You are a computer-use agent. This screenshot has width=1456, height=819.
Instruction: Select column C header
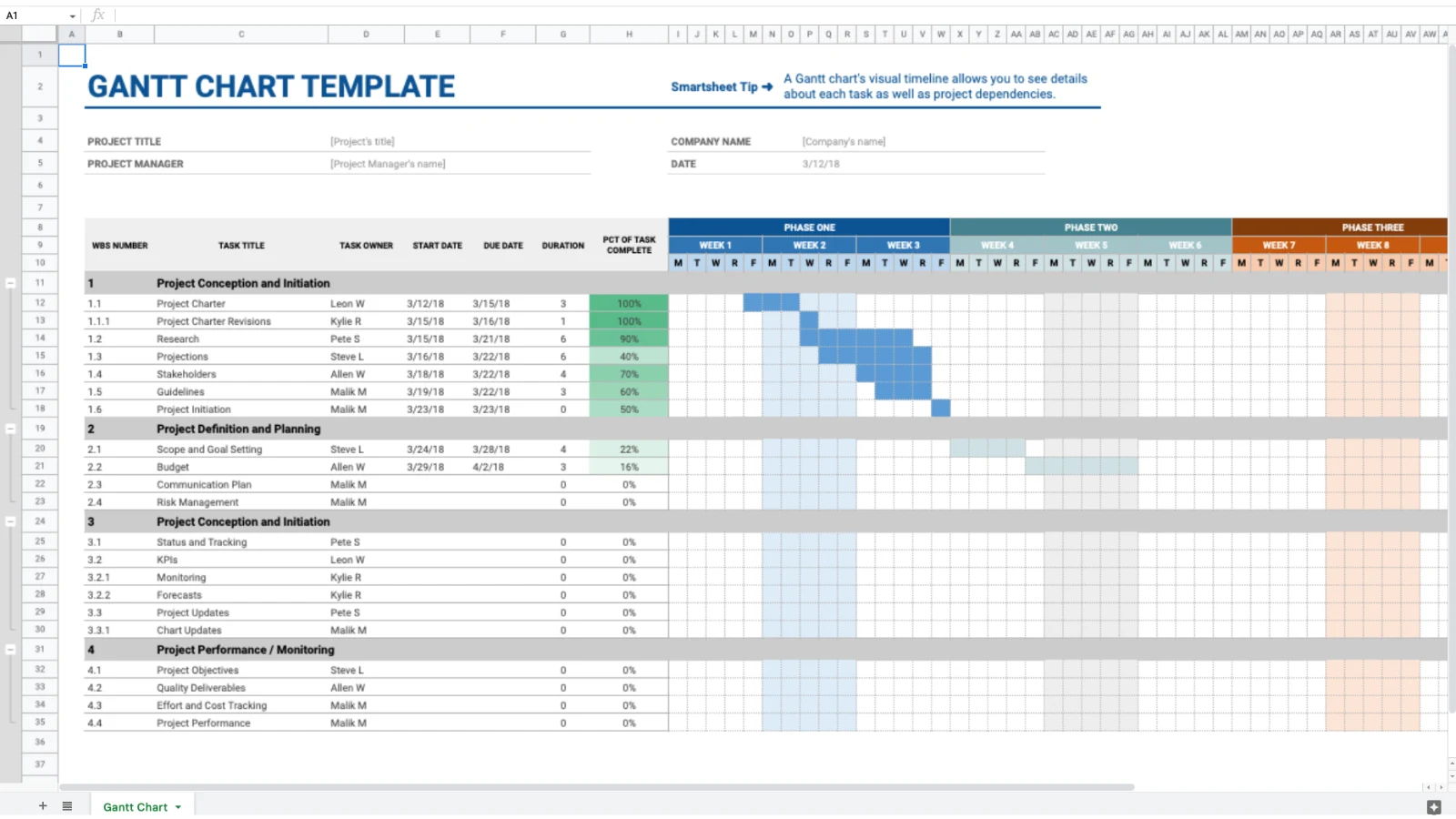tap(241, 35)
